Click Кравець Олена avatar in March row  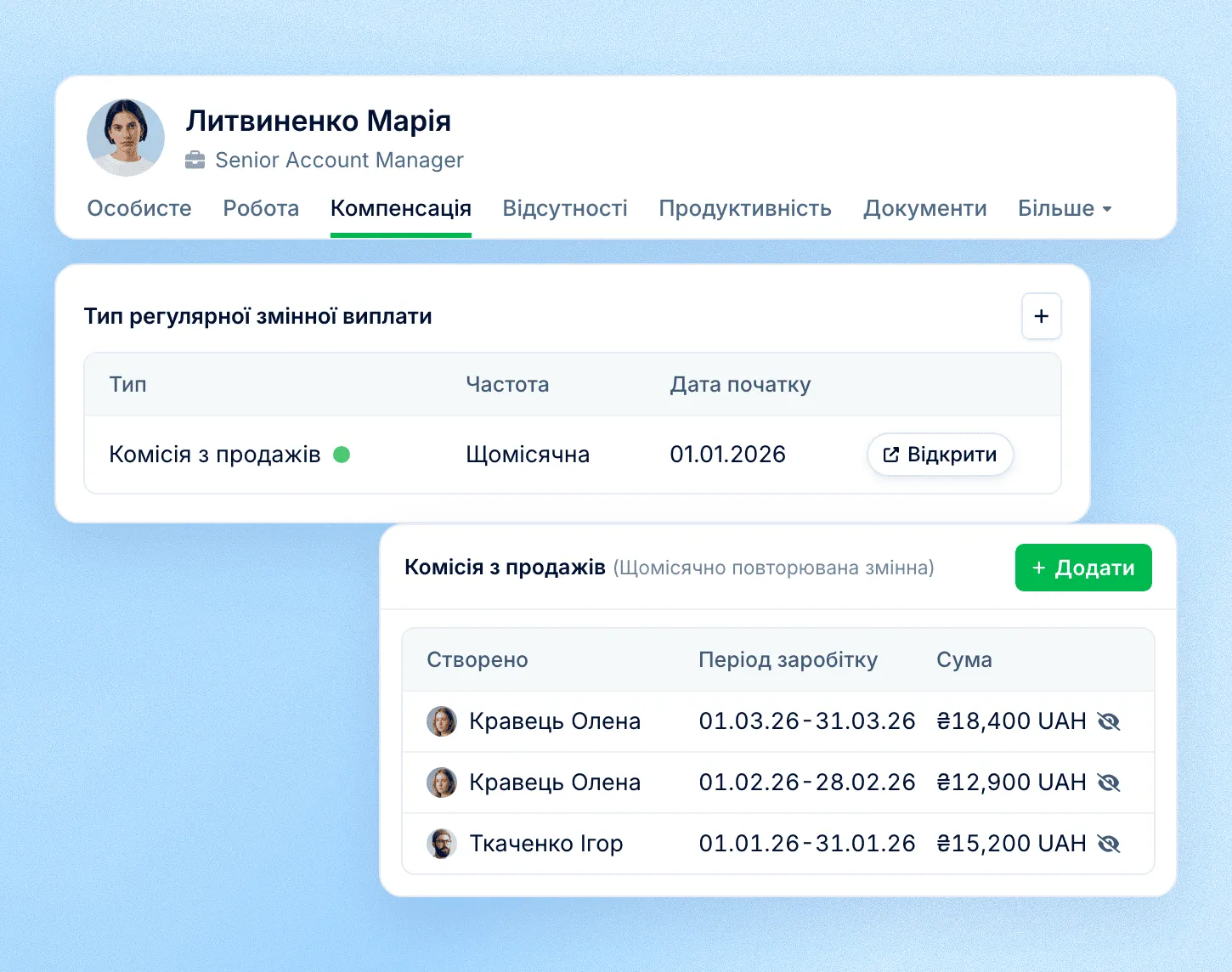(x=442, y=721)
